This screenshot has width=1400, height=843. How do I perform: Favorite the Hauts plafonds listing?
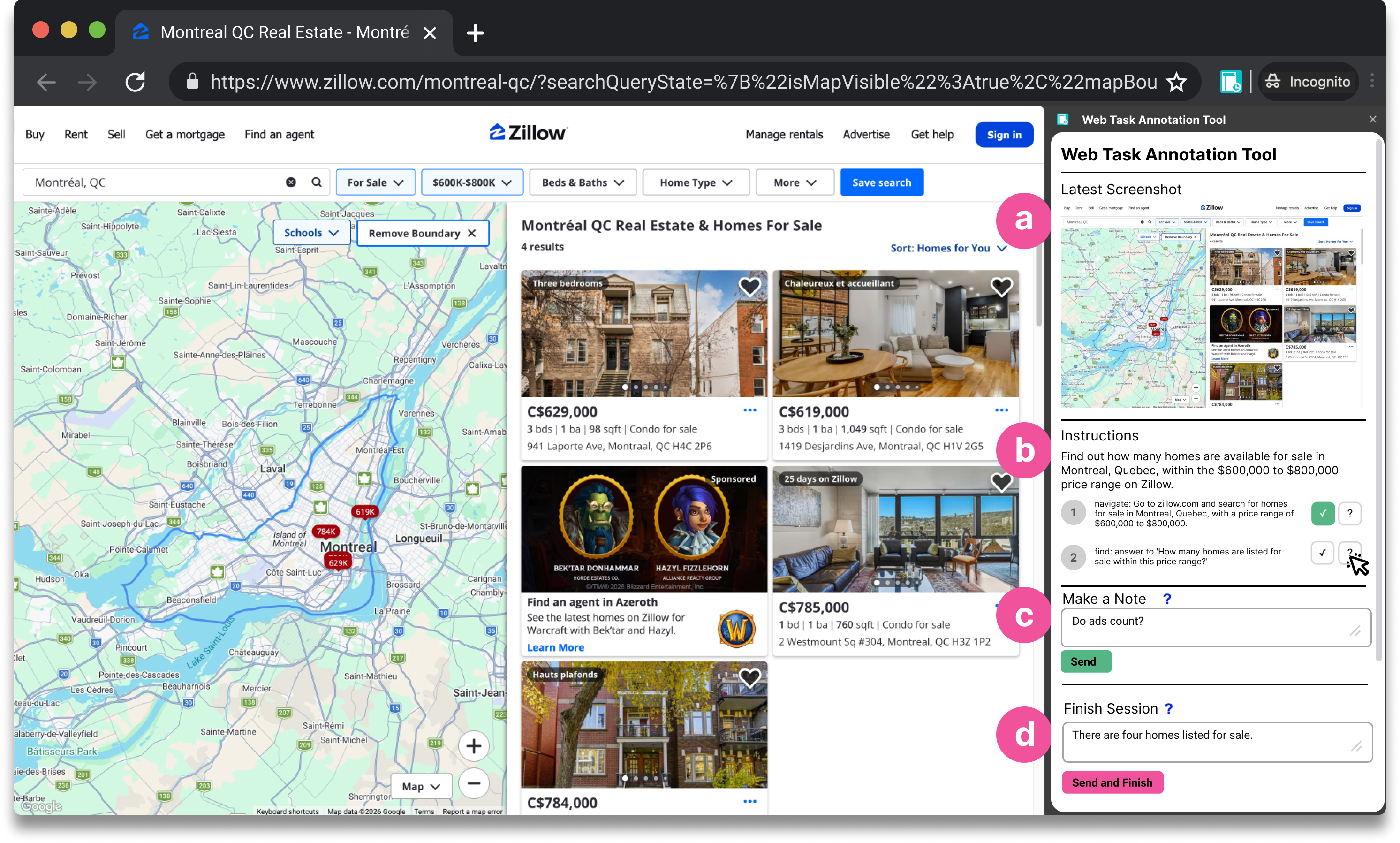(x=749, y=678)
